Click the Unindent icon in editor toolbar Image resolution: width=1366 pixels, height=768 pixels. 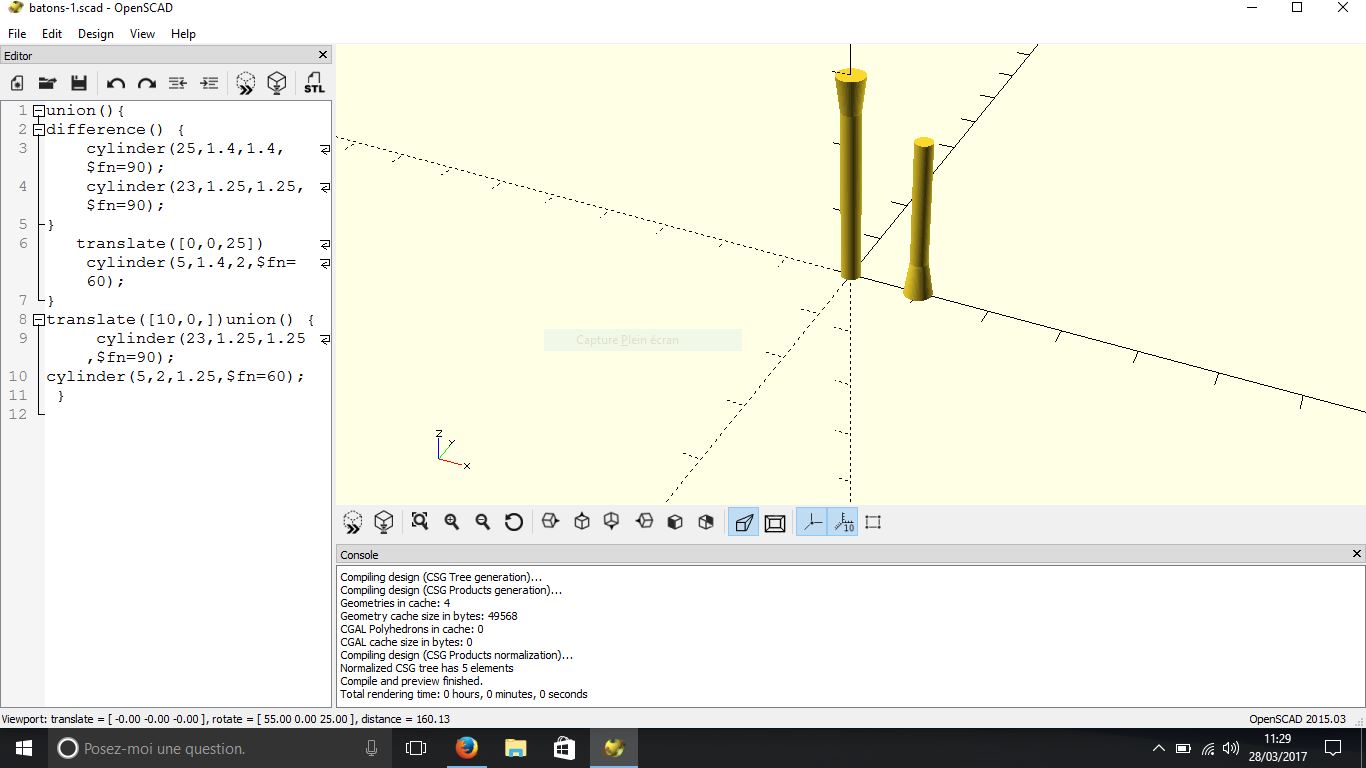(178, 83)
